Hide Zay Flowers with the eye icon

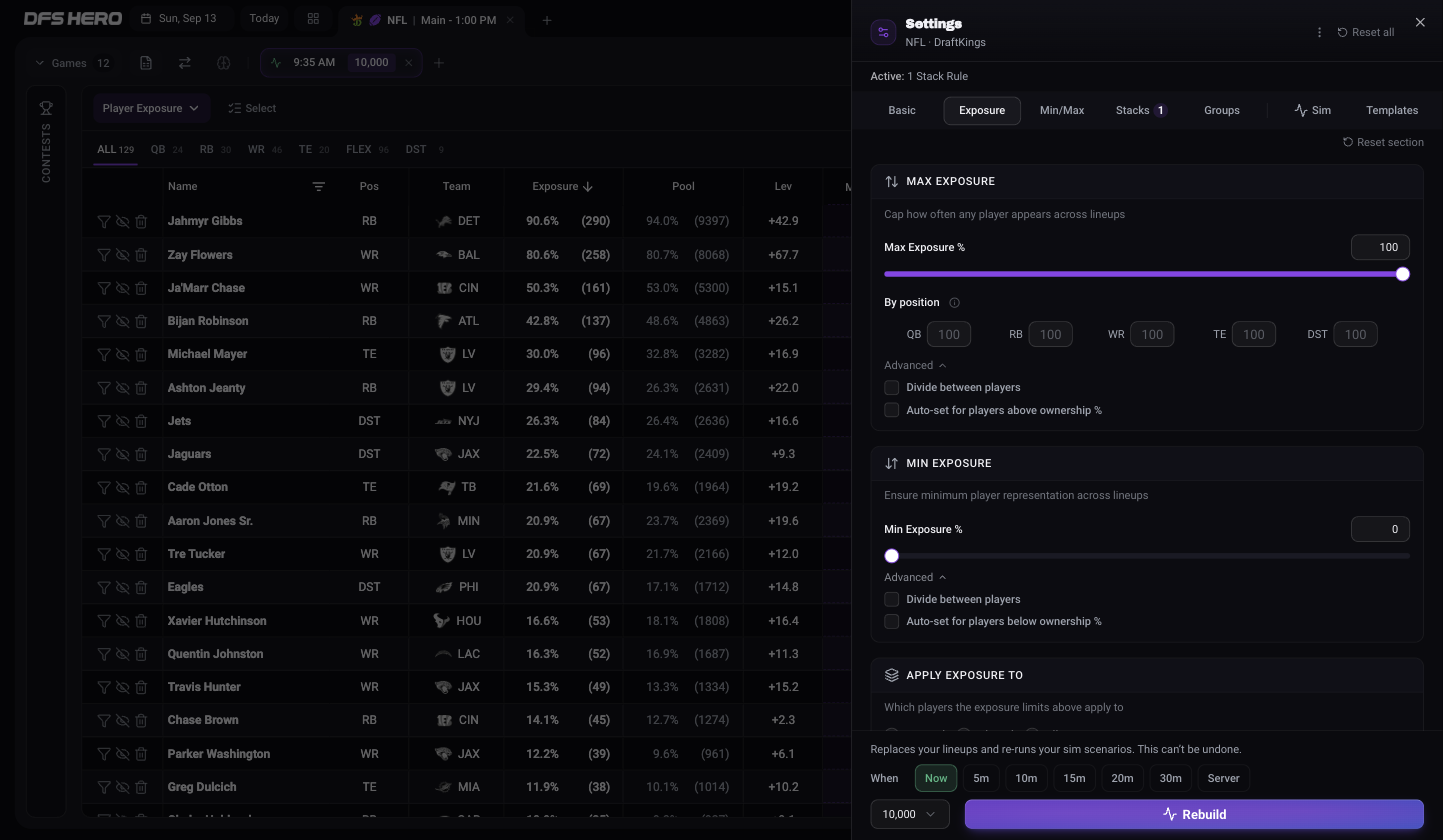123,255
